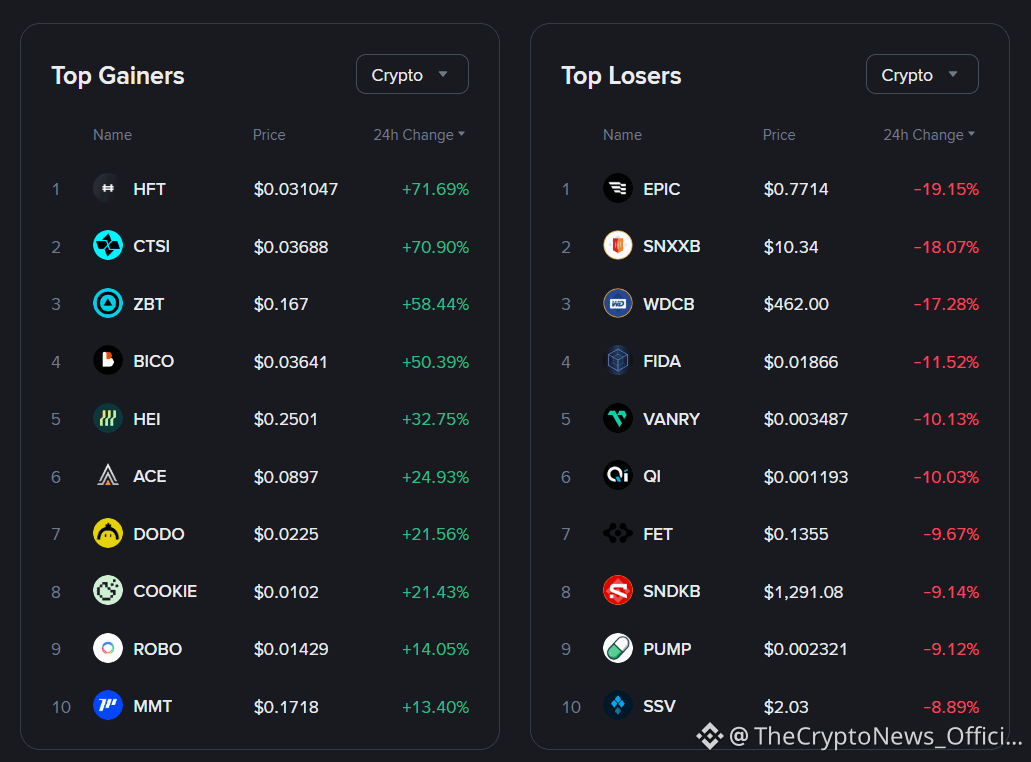Click the COOKIE coin icon
The height and width of the screenshot is (762, 1031).
pyautogui.click(x=108, y=591)
